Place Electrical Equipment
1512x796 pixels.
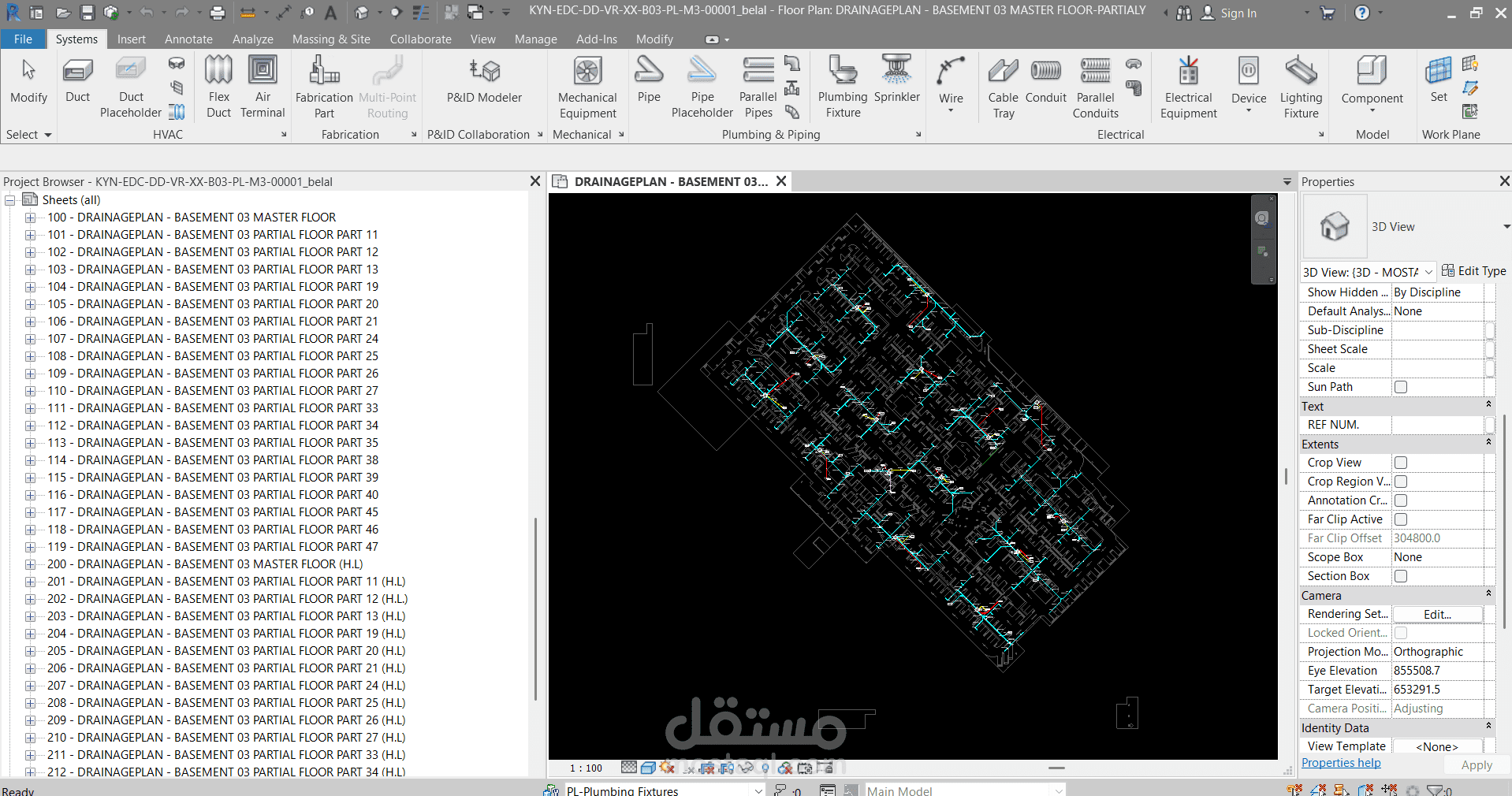(1188, 87)
